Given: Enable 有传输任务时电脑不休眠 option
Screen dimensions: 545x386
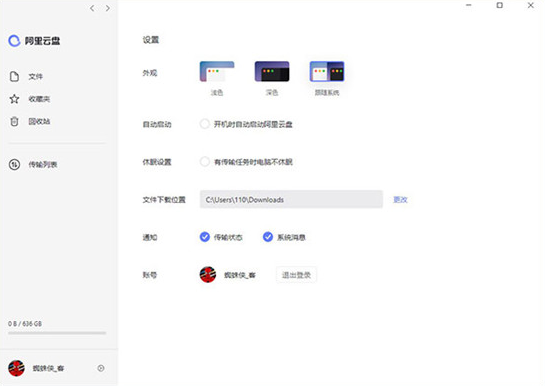Looking at the screenshot, I should coord(205,162).
